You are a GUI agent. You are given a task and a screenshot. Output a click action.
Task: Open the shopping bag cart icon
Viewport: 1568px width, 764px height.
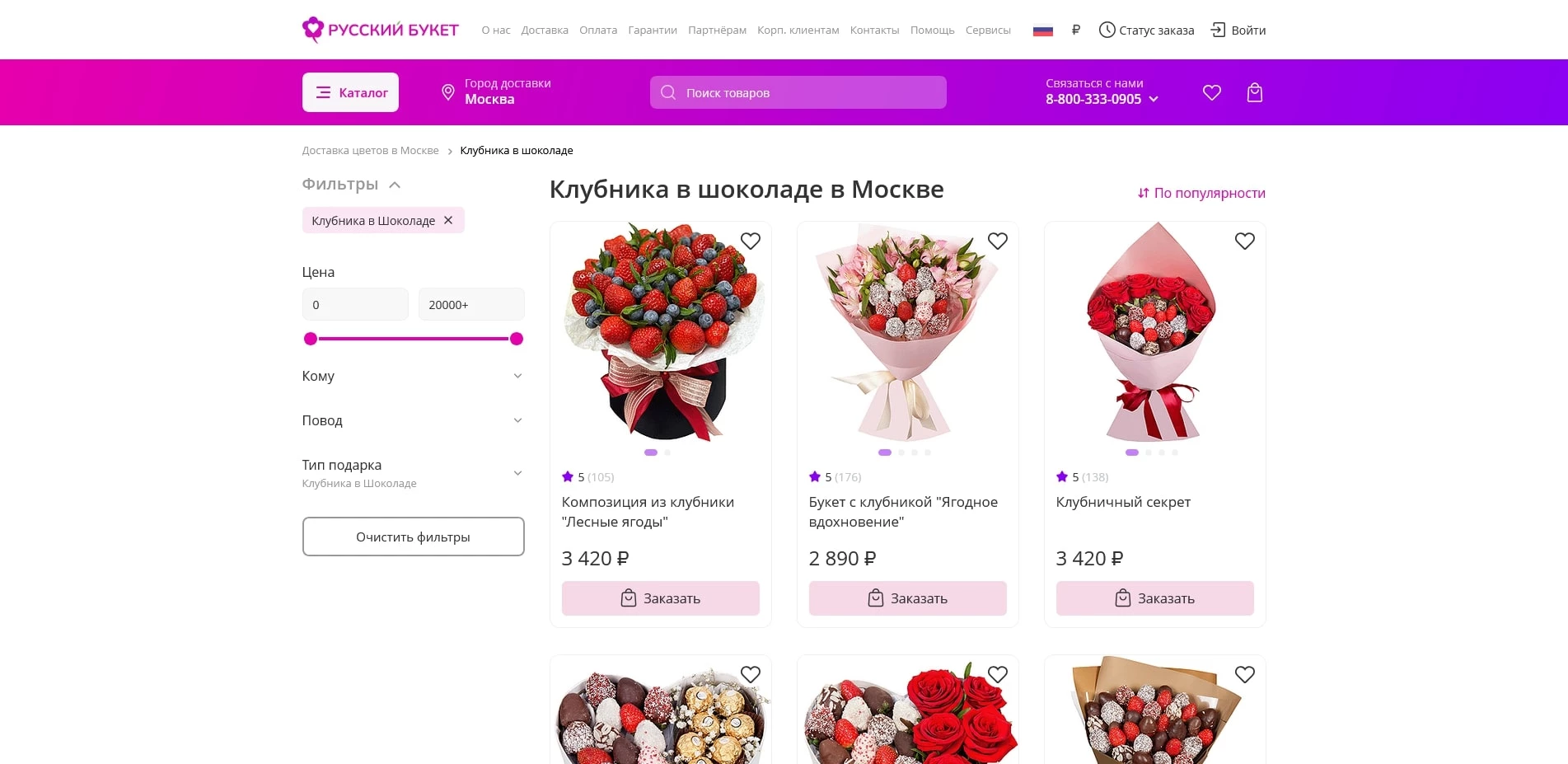coord(1254,92)
